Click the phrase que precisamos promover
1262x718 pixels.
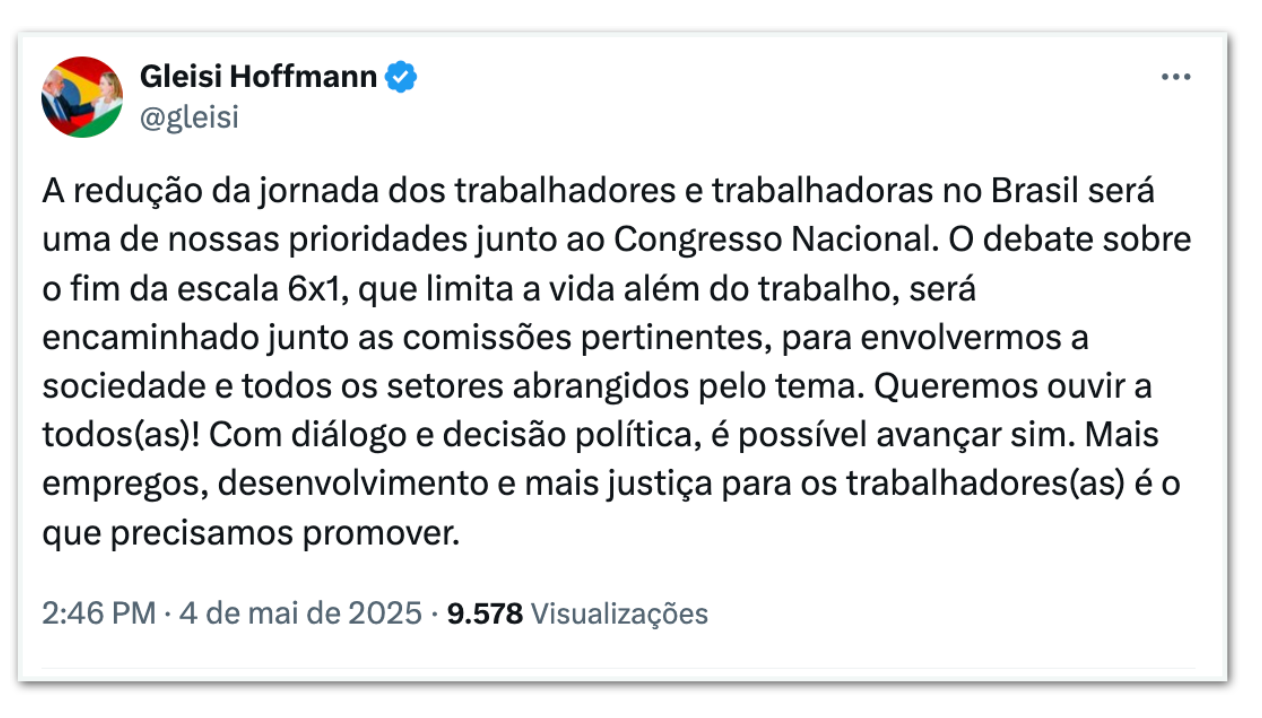point(250,534)
